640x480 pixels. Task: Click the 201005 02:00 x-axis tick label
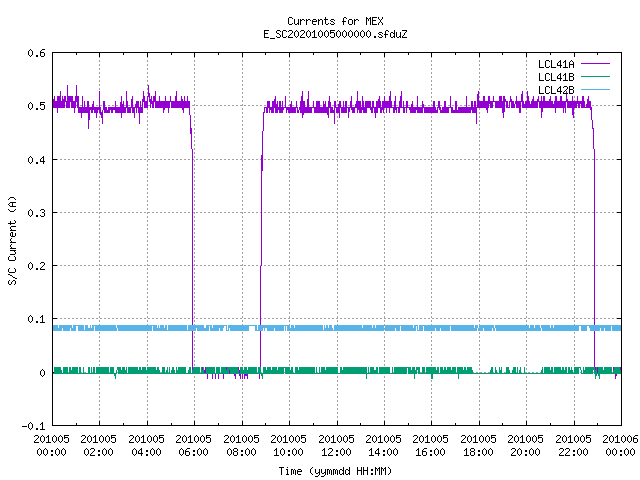[98, 445]
